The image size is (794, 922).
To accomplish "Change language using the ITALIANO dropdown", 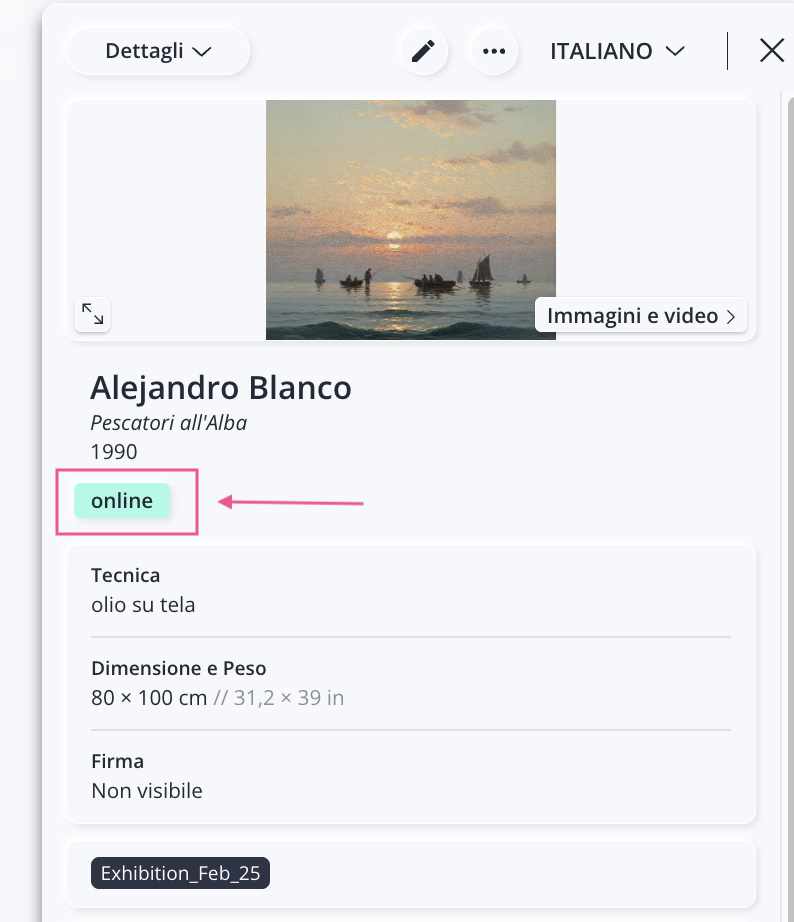I will pyautogui.click(x=617, y=51).
